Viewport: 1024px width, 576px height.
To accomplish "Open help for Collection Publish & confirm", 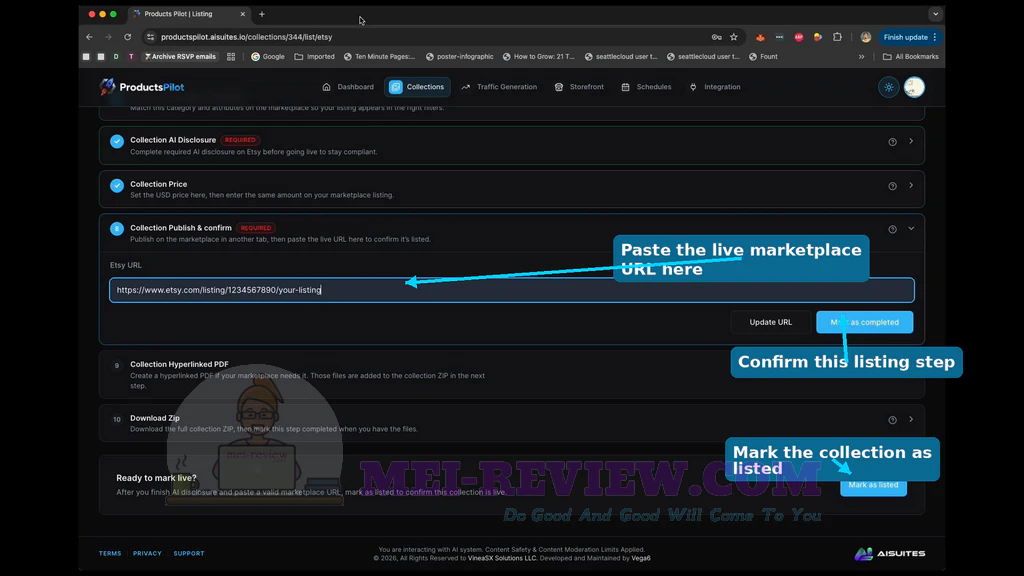I will click(x=892, y=229).
